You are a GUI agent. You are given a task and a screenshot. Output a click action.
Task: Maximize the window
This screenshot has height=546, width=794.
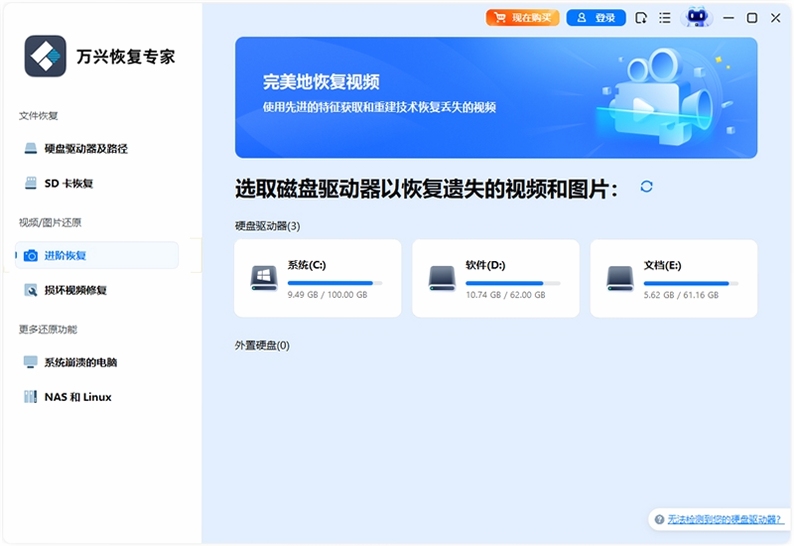pos(752,18)
